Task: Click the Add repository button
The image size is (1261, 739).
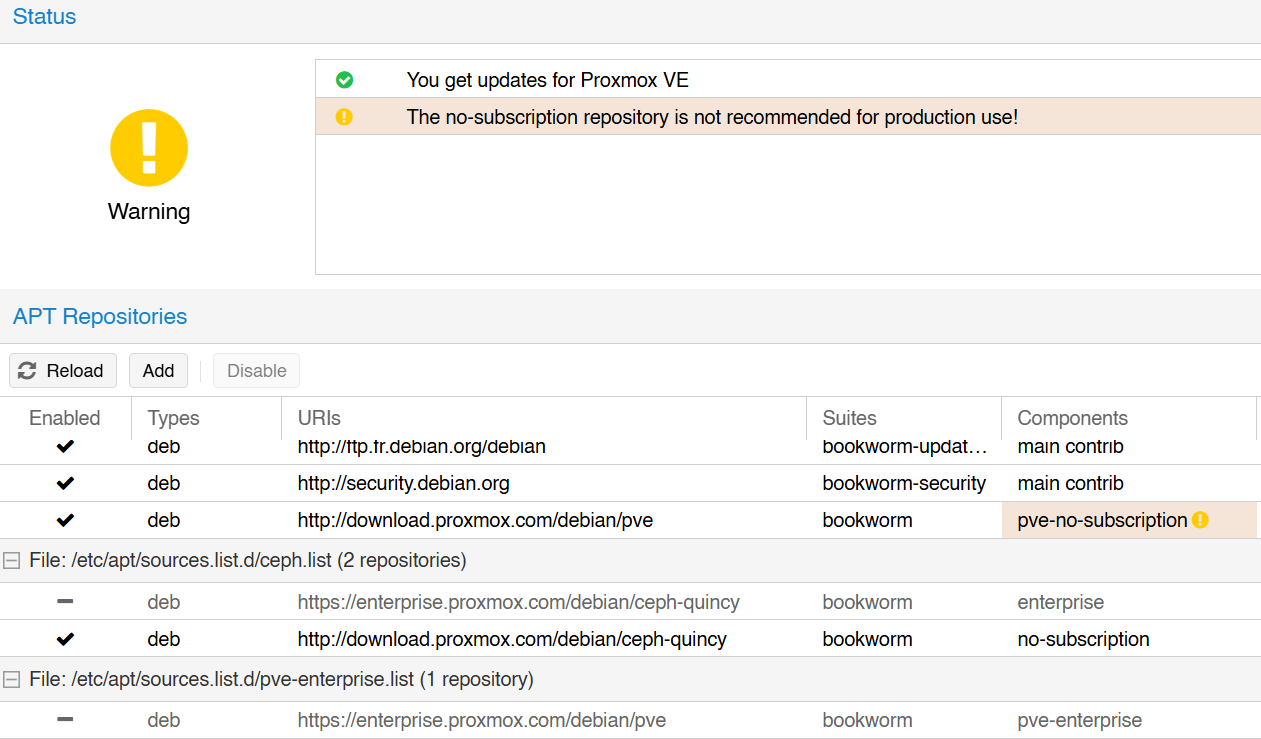Action: [158, 371]
